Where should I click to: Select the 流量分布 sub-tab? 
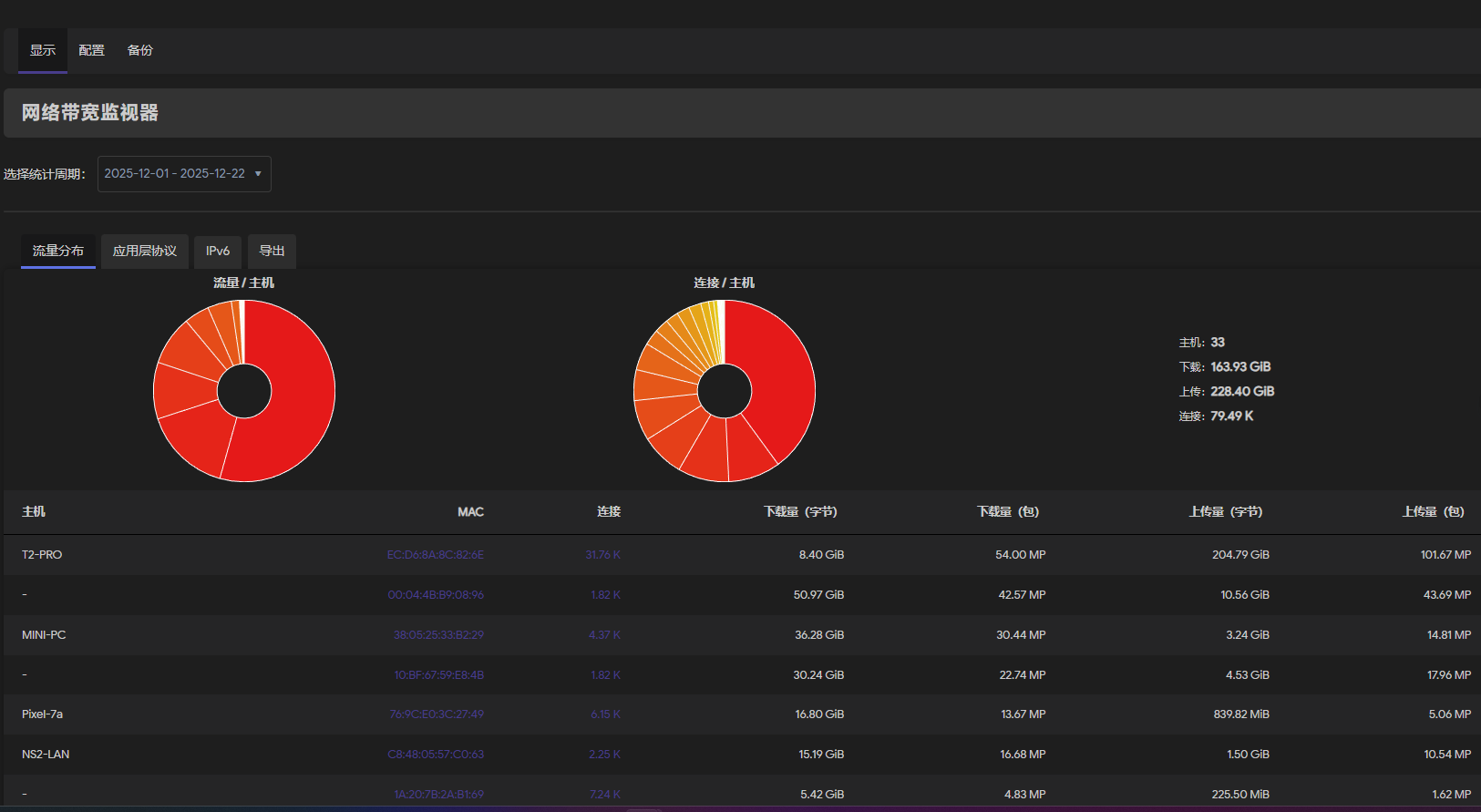point(58,251)
